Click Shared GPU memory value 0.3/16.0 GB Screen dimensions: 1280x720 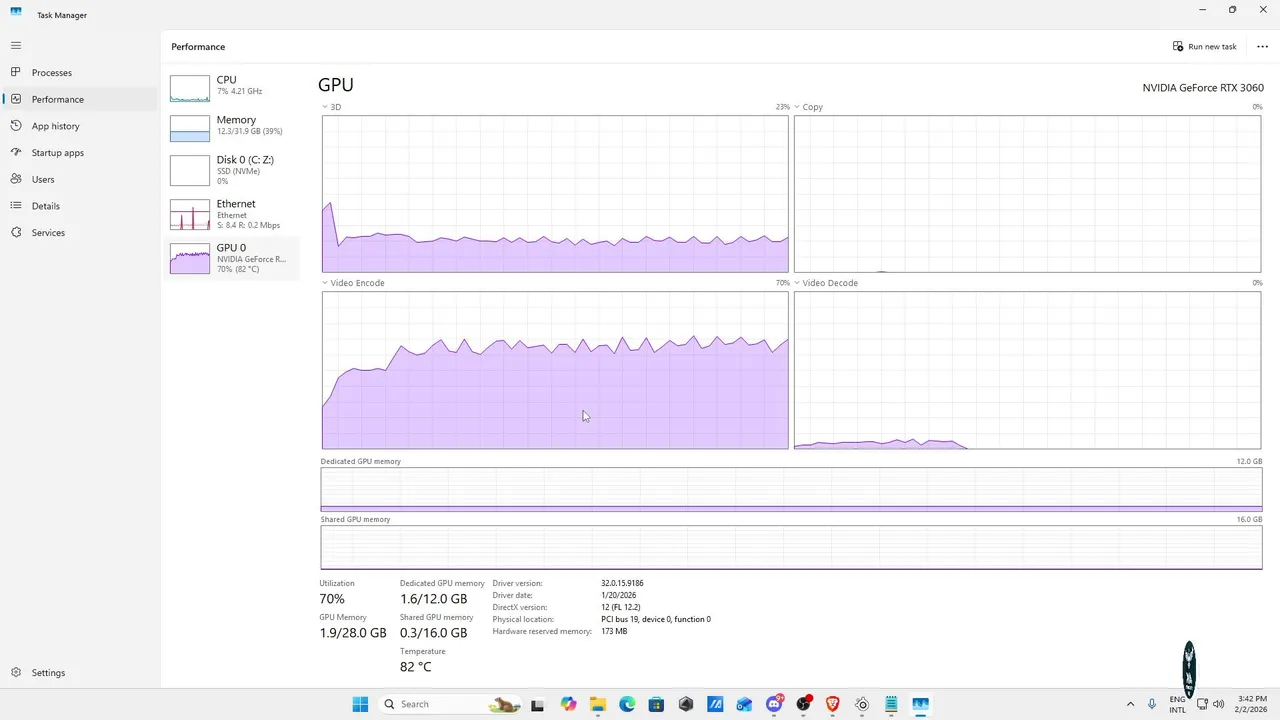pyautogui.click(x=434, y=633)
